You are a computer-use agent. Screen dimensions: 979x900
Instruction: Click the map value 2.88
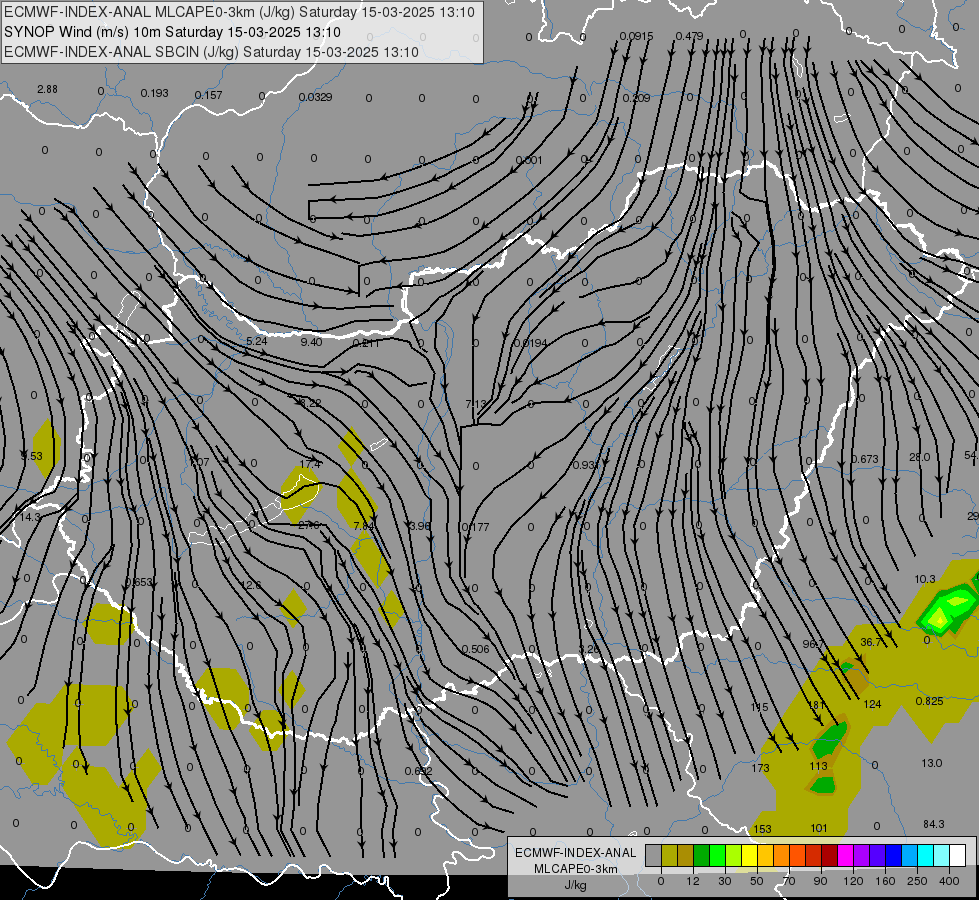(47, 89)
